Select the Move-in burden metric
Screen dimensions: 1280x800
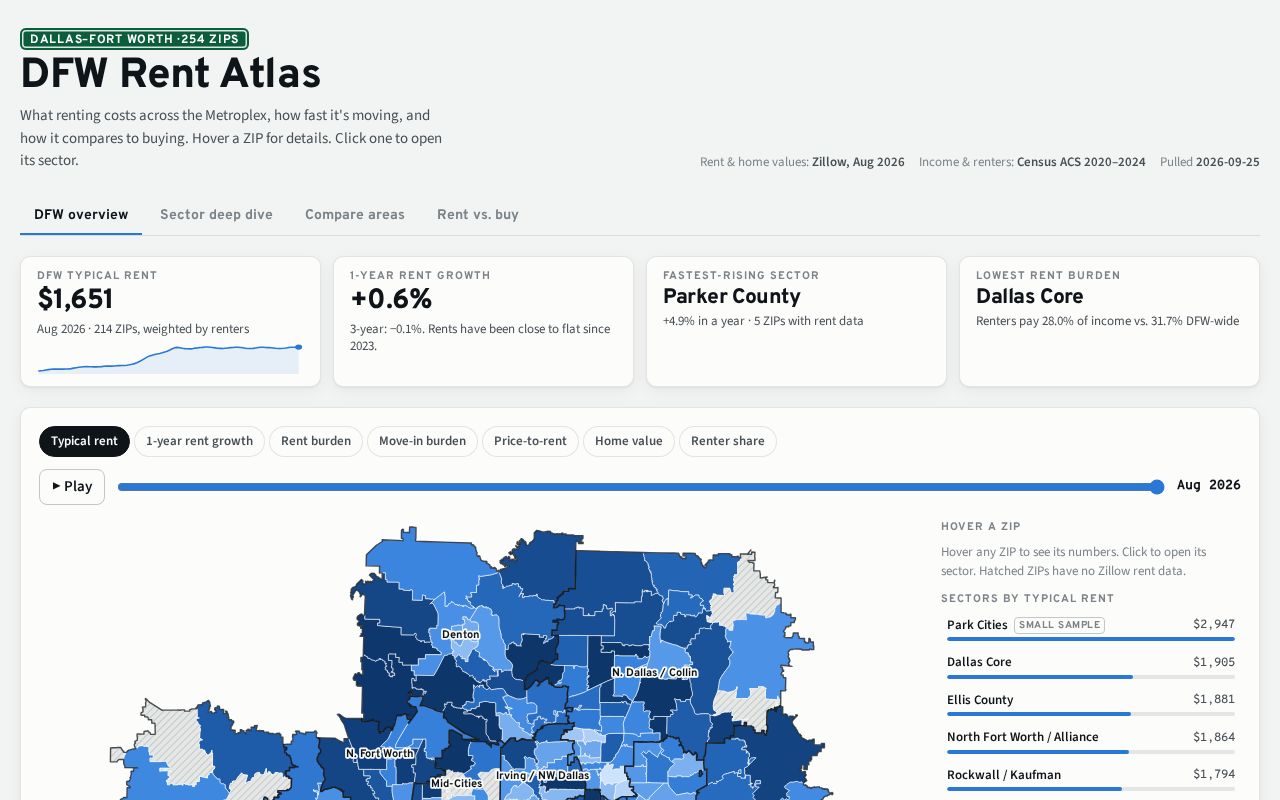click(422, 441)
